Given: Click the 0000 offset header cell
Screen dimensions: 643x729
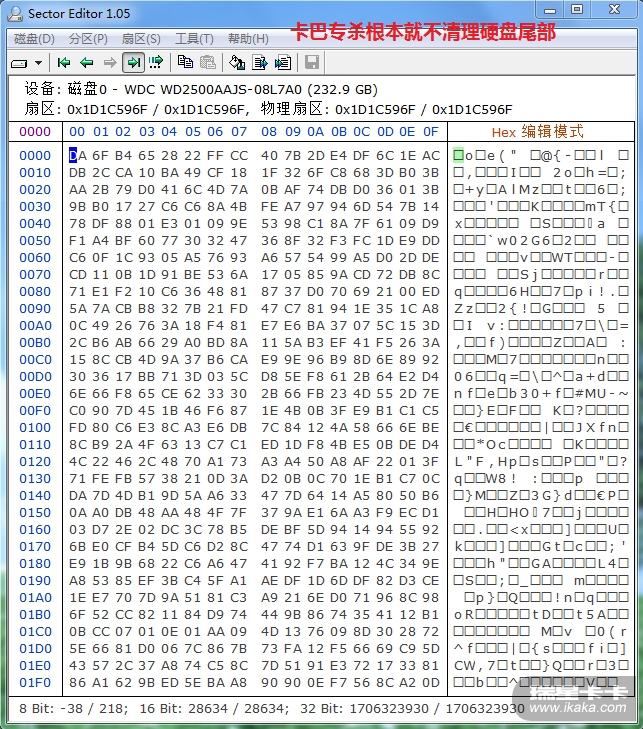Looking at the screenshot, I should pos(35,132).
